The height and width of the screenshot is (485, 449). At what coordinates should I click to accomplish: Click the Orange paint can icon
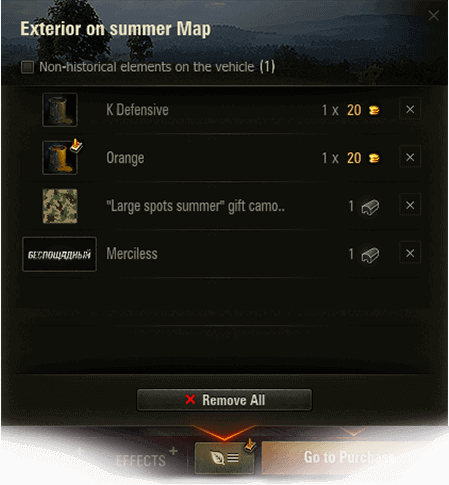(60, 158)
